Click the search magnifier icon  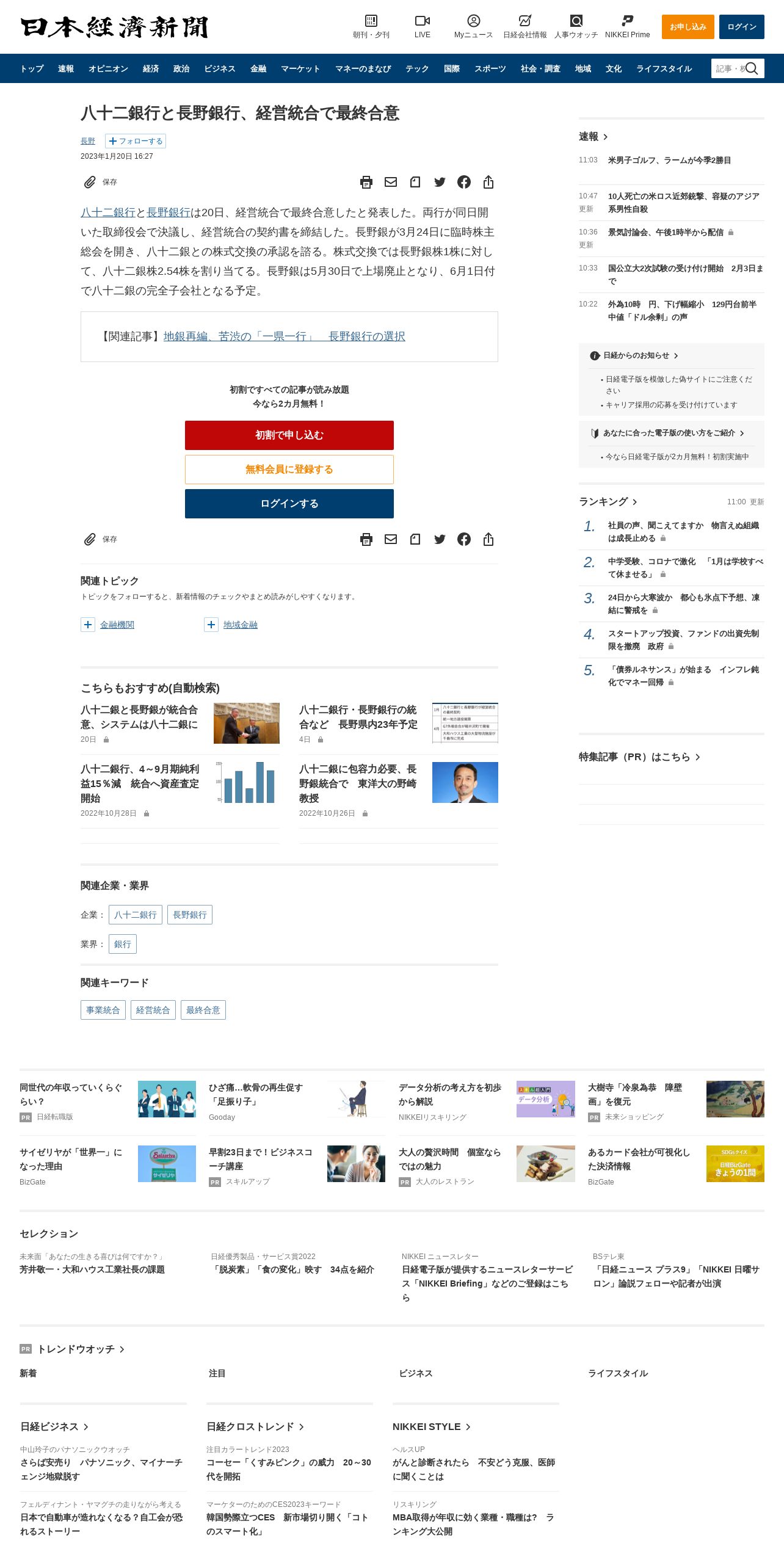752,68
